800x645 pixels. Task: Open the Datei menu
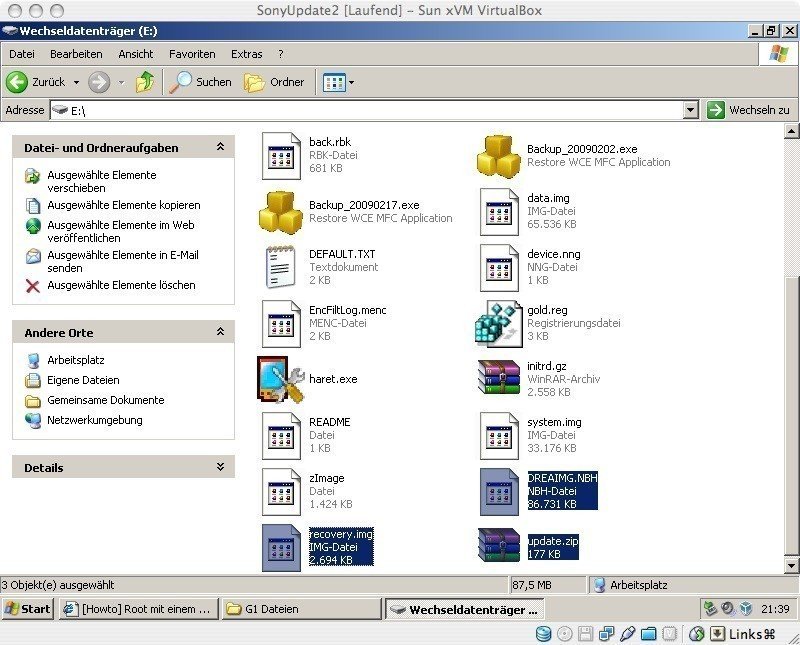point(22,54)
